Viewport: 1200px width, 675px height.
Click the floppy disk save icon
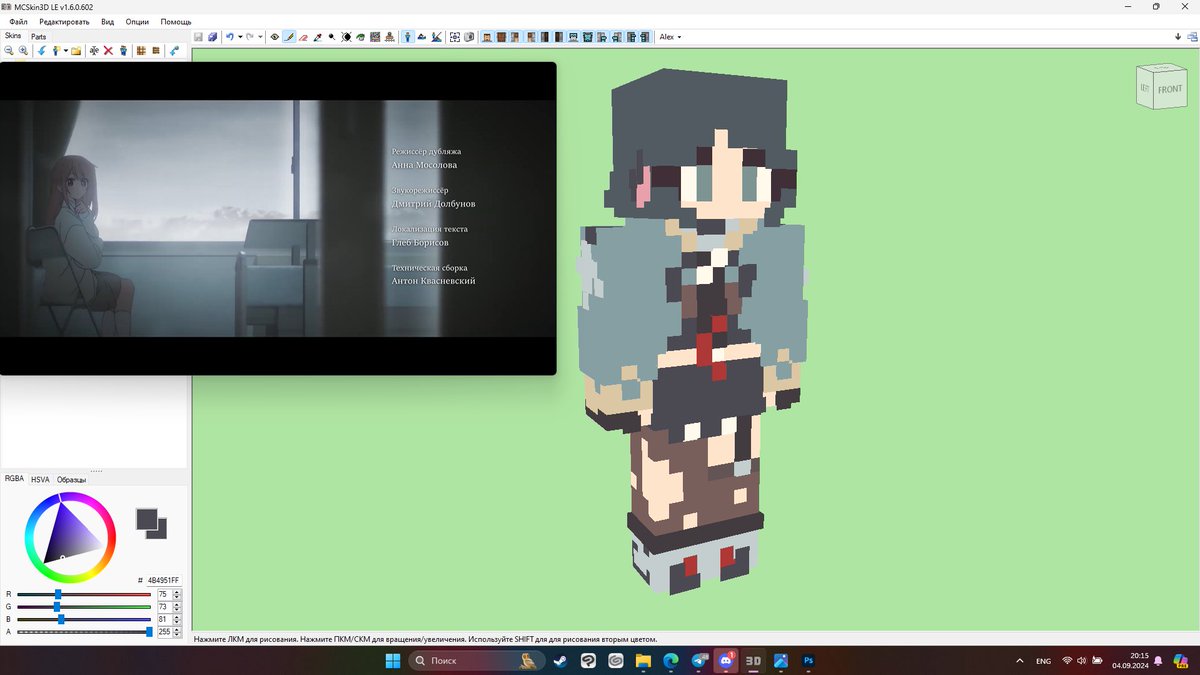click(x=198, y=37)
